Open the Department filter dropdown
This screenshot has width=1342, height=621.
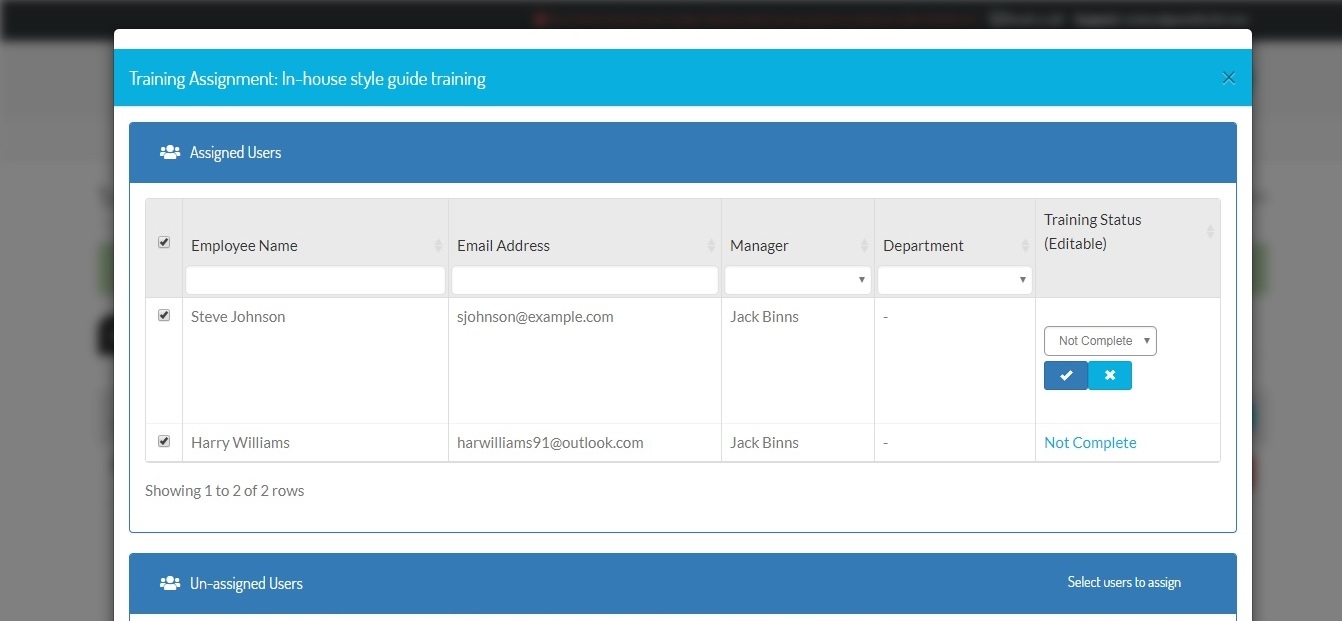point(954,280)
